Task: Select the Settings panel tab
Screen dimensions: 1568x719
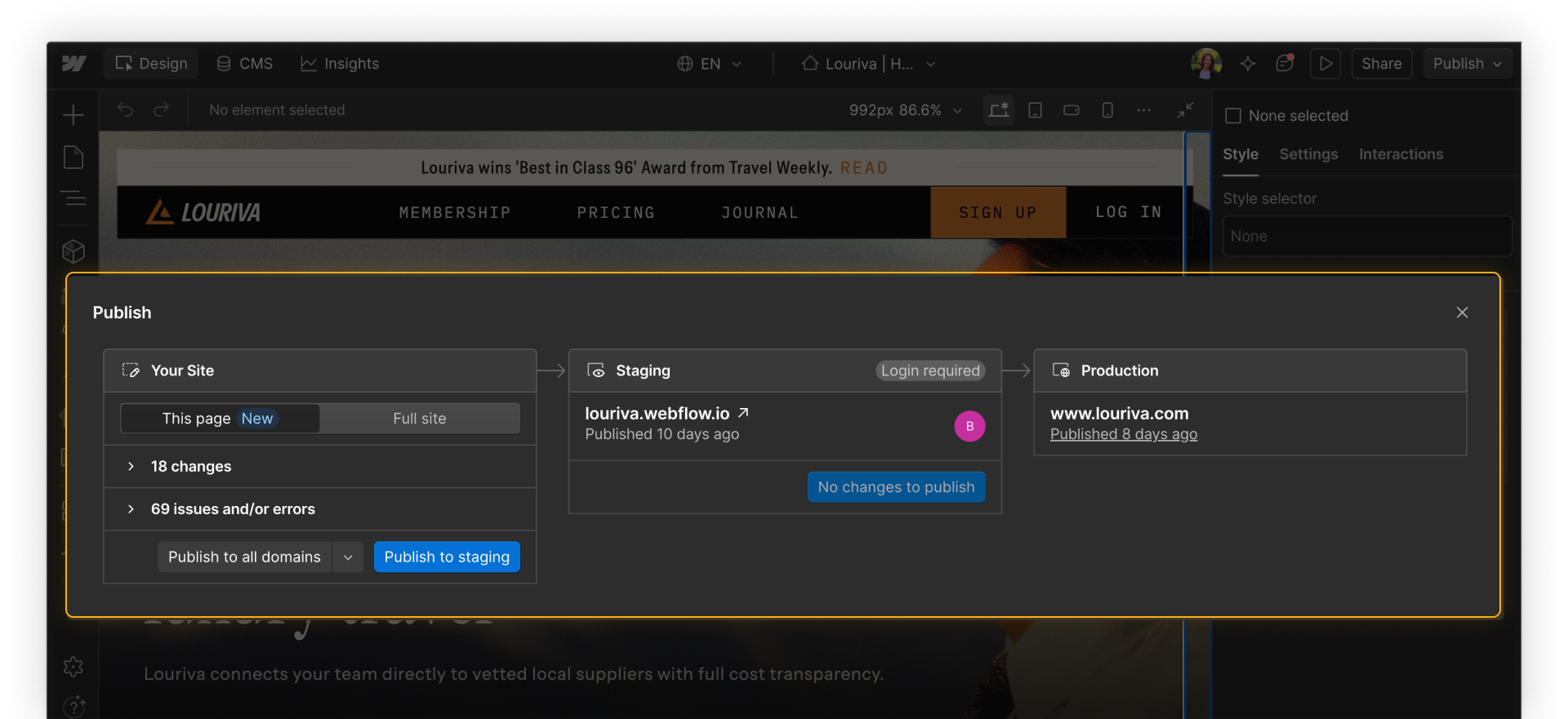Action: [1308, 154]
